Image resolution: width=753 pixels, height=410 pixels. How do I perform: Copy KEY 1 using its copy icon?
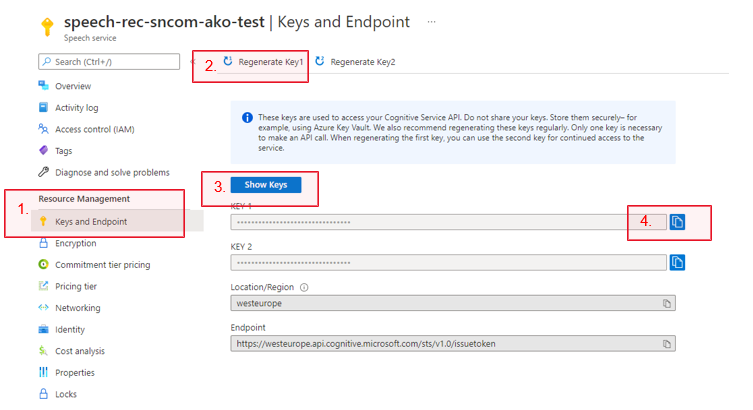click(677, 222)
